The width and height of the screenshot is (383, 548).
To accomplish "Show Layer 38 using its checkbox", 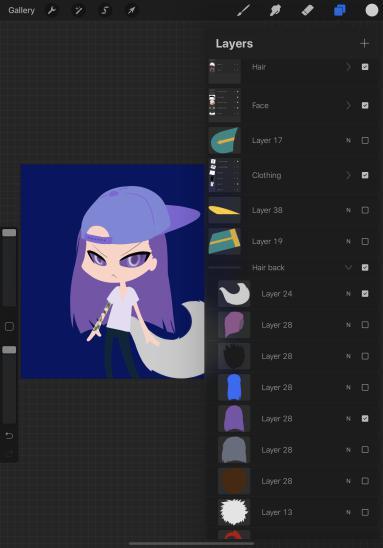I will (x=365, y=210).
